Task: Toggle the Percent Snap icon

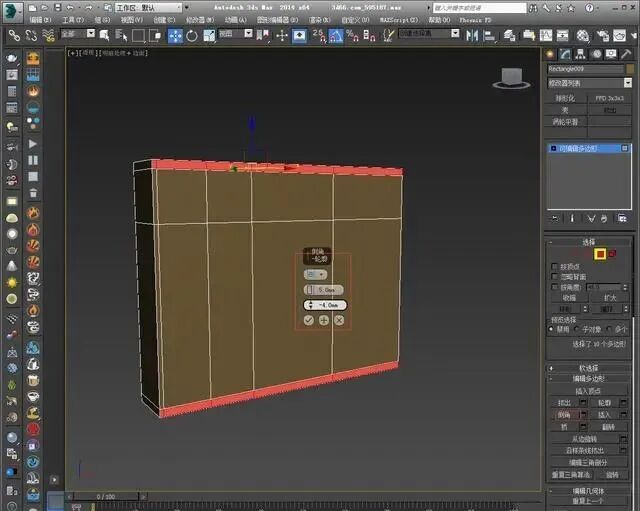Action: coord(352,36)
